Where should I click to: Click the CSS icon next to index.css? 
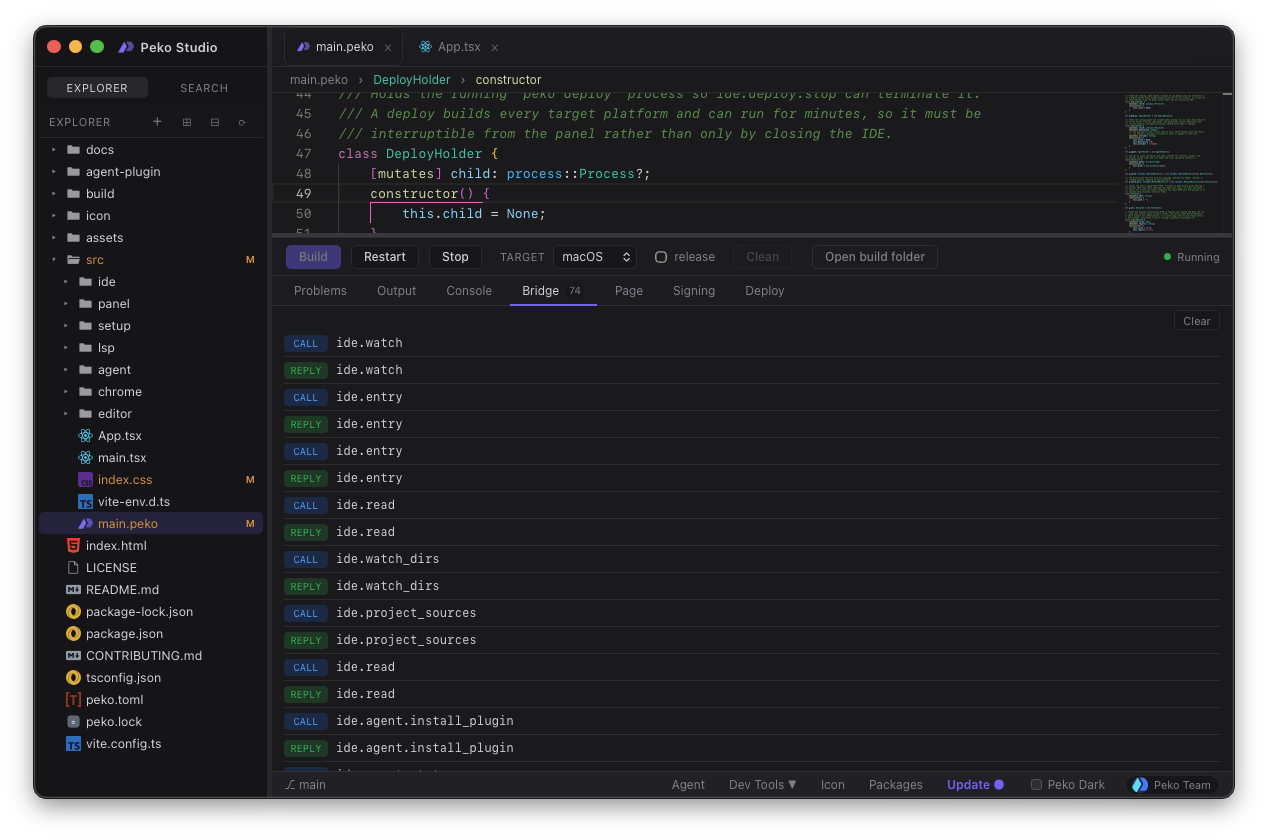tap(85, 480)
